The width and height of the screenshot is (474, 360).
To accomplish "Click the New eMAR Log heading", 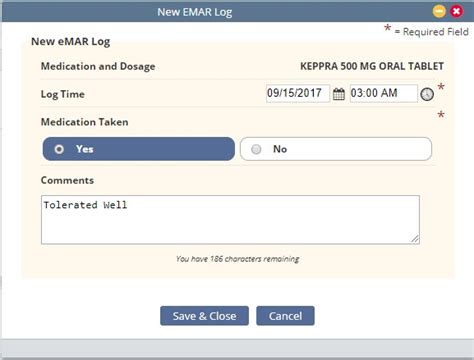I will 71,42.
